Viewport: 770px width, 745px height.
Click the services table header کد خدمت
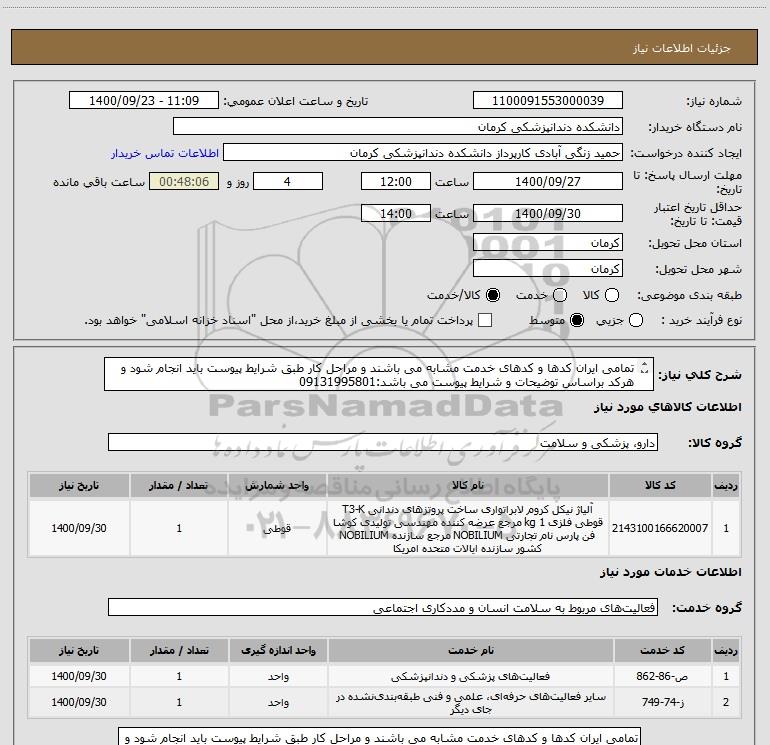coord(662,650)
